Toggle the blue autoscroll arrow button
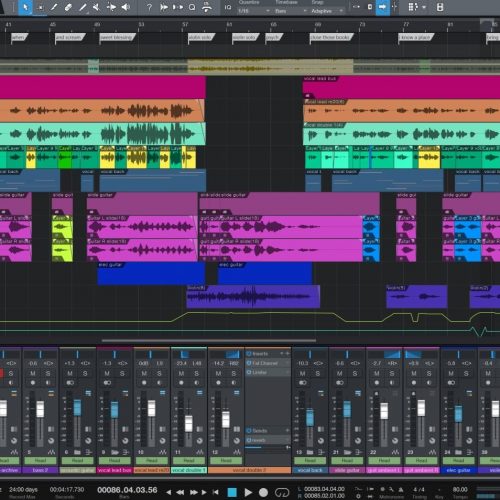The image size is (500, 500). (383, 7)
